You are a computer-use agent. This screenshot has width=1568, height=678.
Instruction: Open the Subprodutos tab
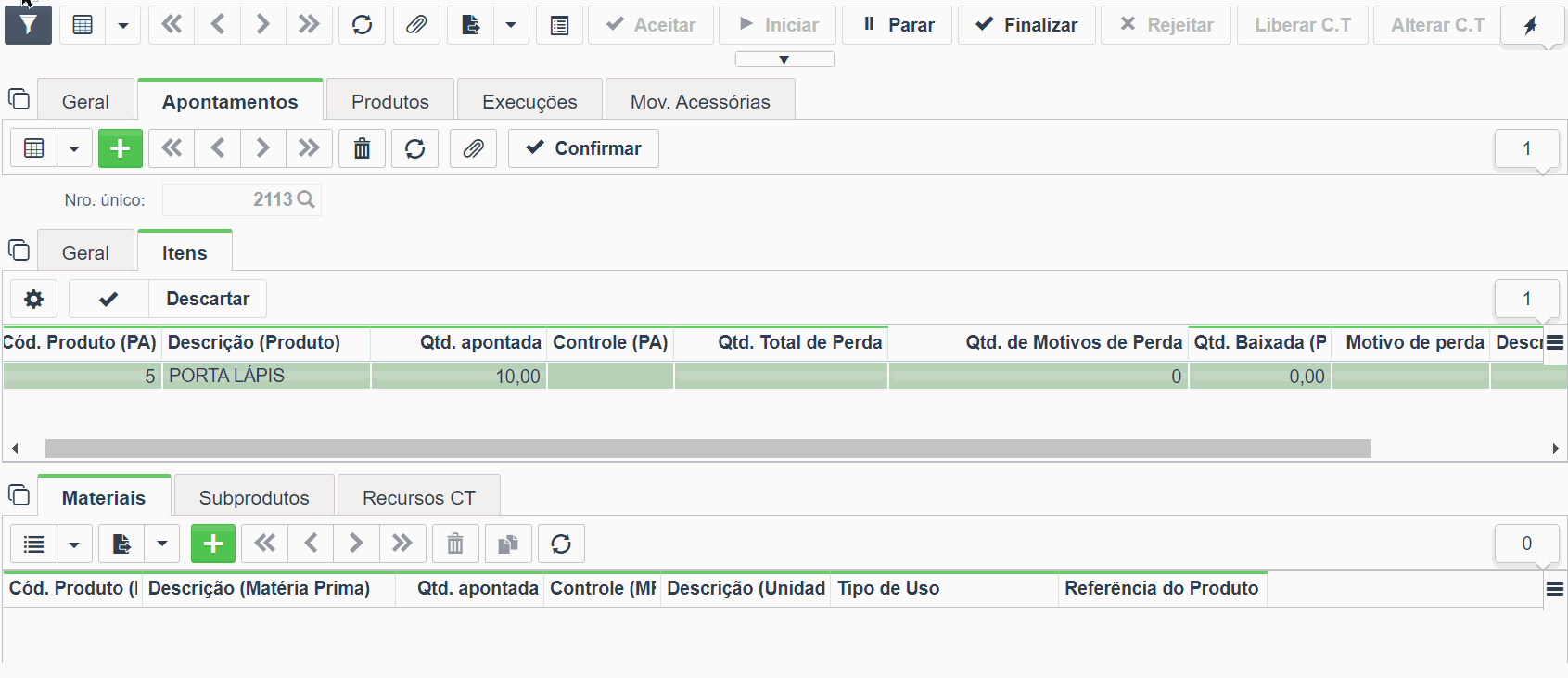[254, 497]
